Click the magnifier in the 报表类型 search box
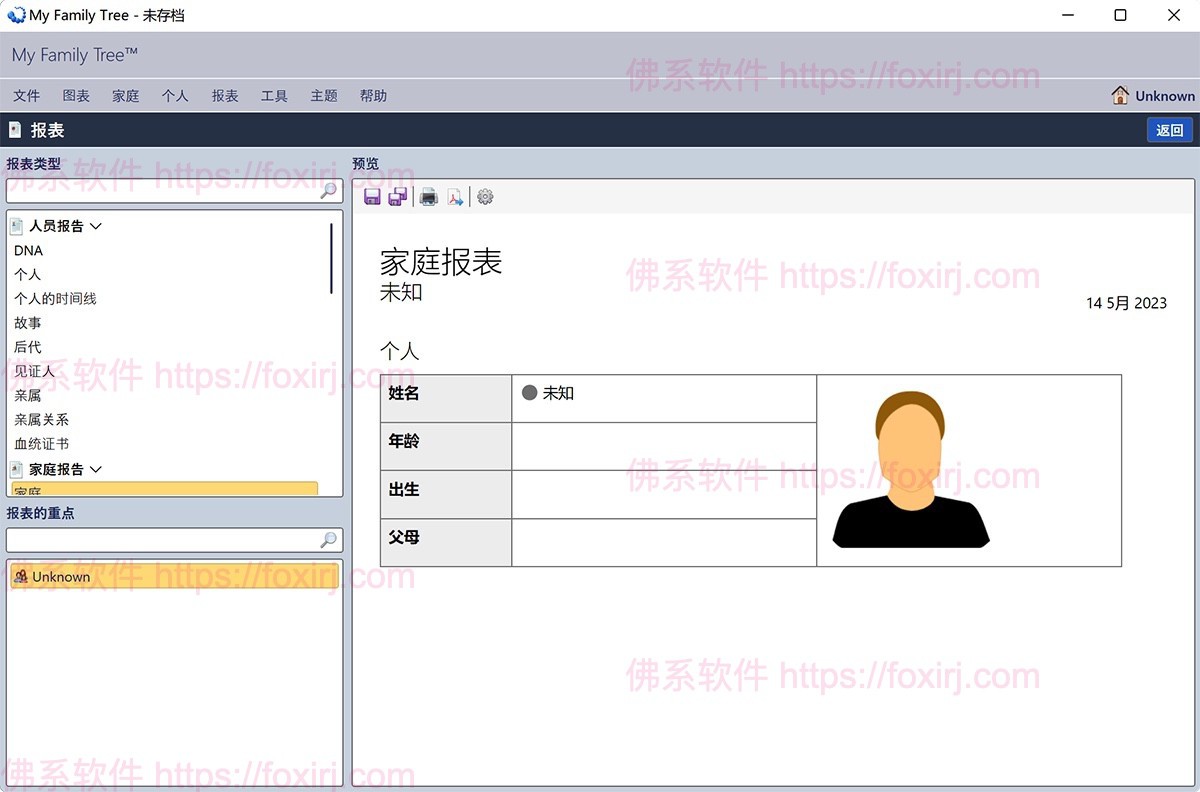 pyautogui.click(x=328, y=191)
